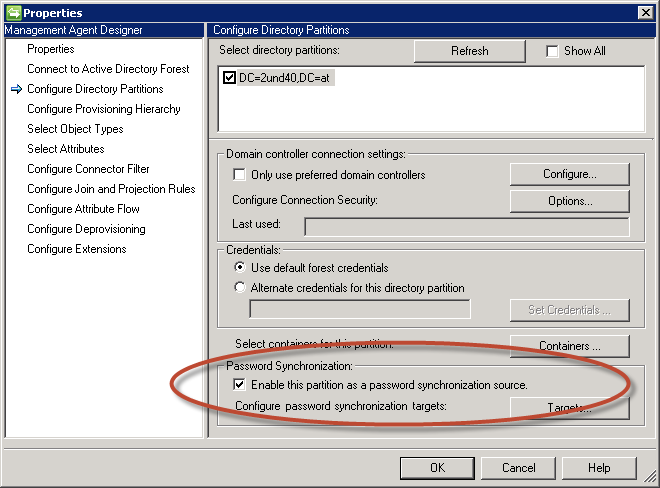Toggle the Show All checkbox
The image size is (660, 488).
[553, 51]
